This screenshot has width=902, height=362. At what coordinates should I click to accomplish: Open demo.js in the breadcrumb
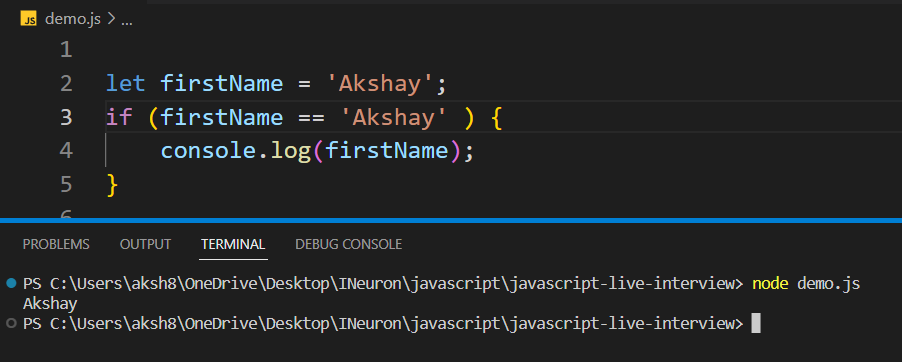pyautogui.click(x=72, y=19)
